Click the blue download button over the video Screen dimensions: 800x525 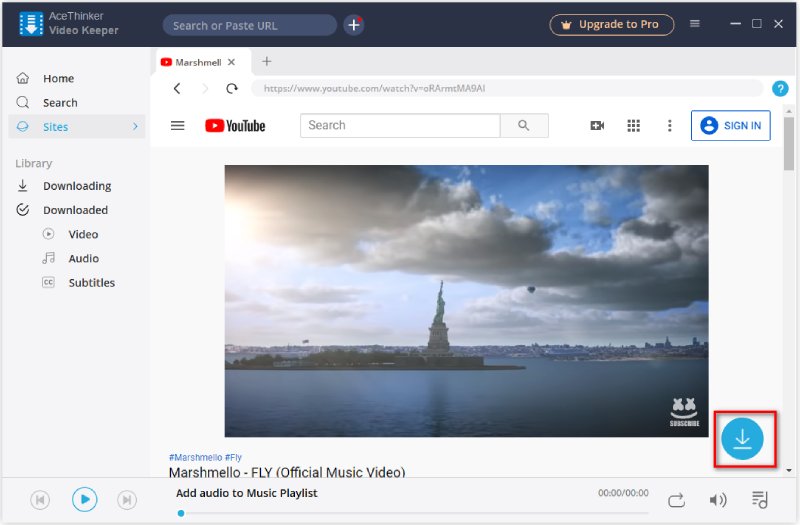point(742,439)
